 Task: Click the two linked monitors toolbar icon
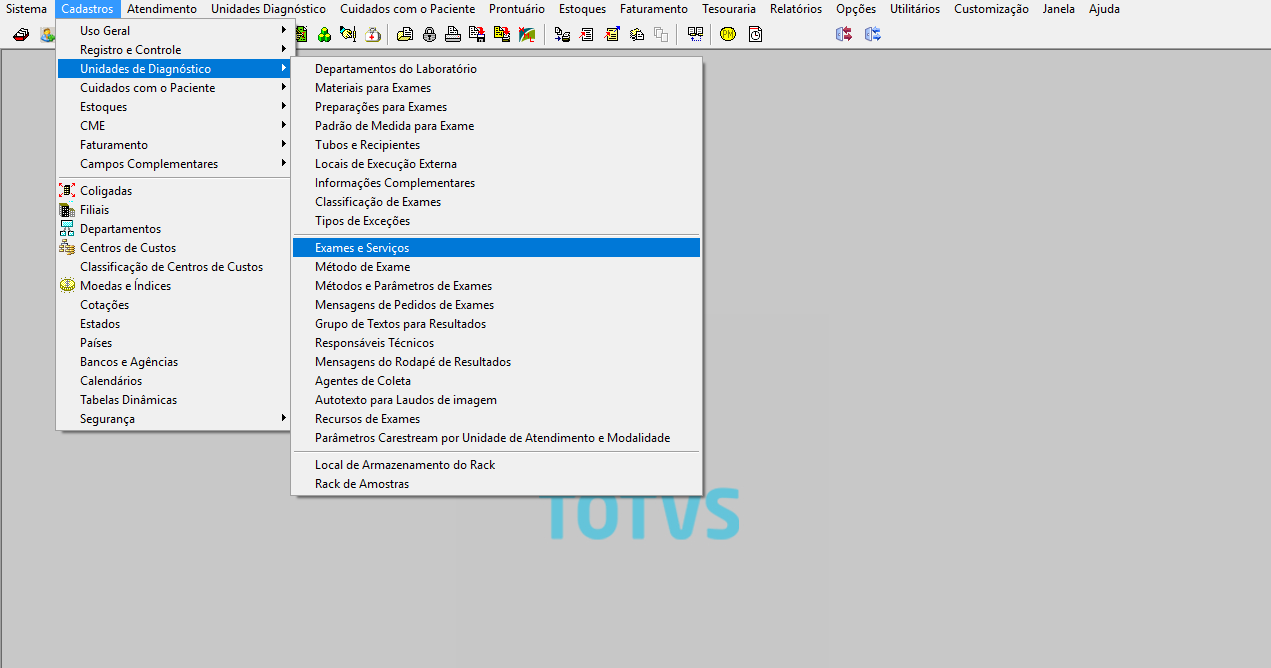(696, 34)
